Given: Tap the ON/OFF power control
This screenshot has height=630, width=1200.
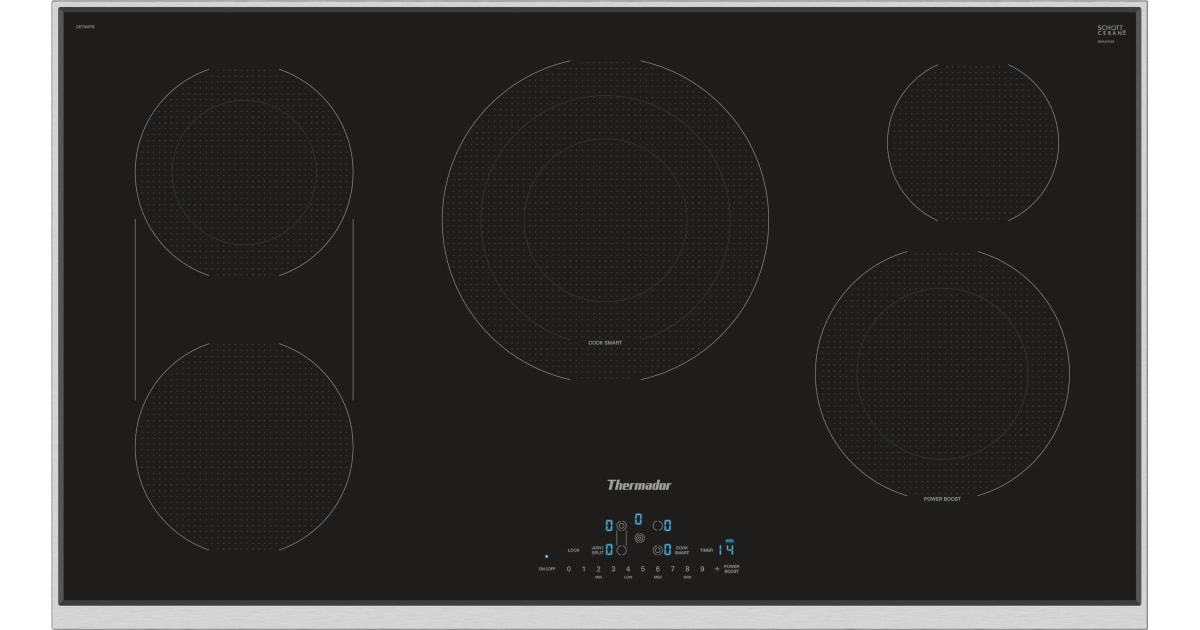Looking at the screenshot, I should point(546,568).
